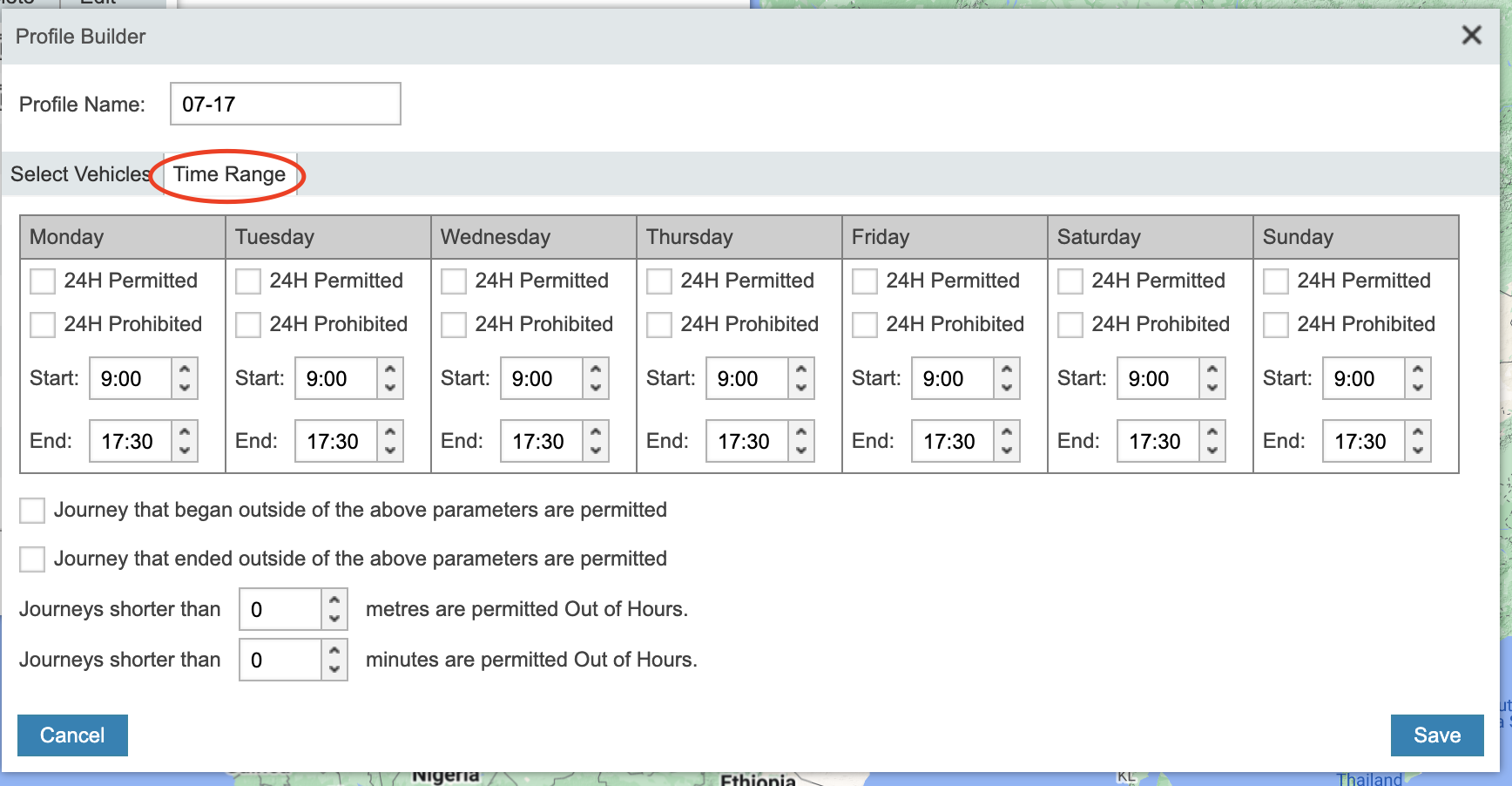This screenshot has height=786, width=1512.
Task: Decrease Friday end time with down arrow
Action: [x=1007, y=451]
